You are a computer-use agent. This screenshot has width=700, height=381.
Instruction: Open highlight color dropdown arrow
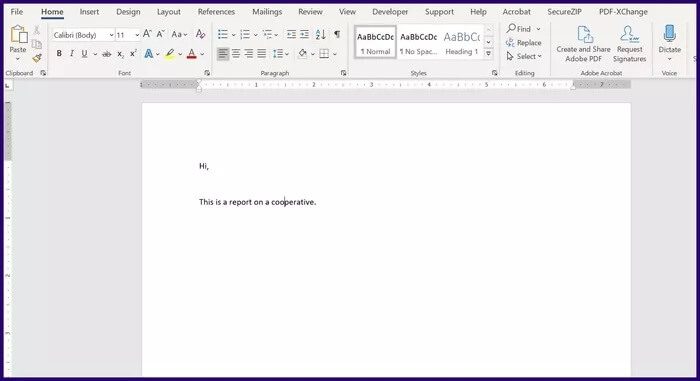click(180, 54)
